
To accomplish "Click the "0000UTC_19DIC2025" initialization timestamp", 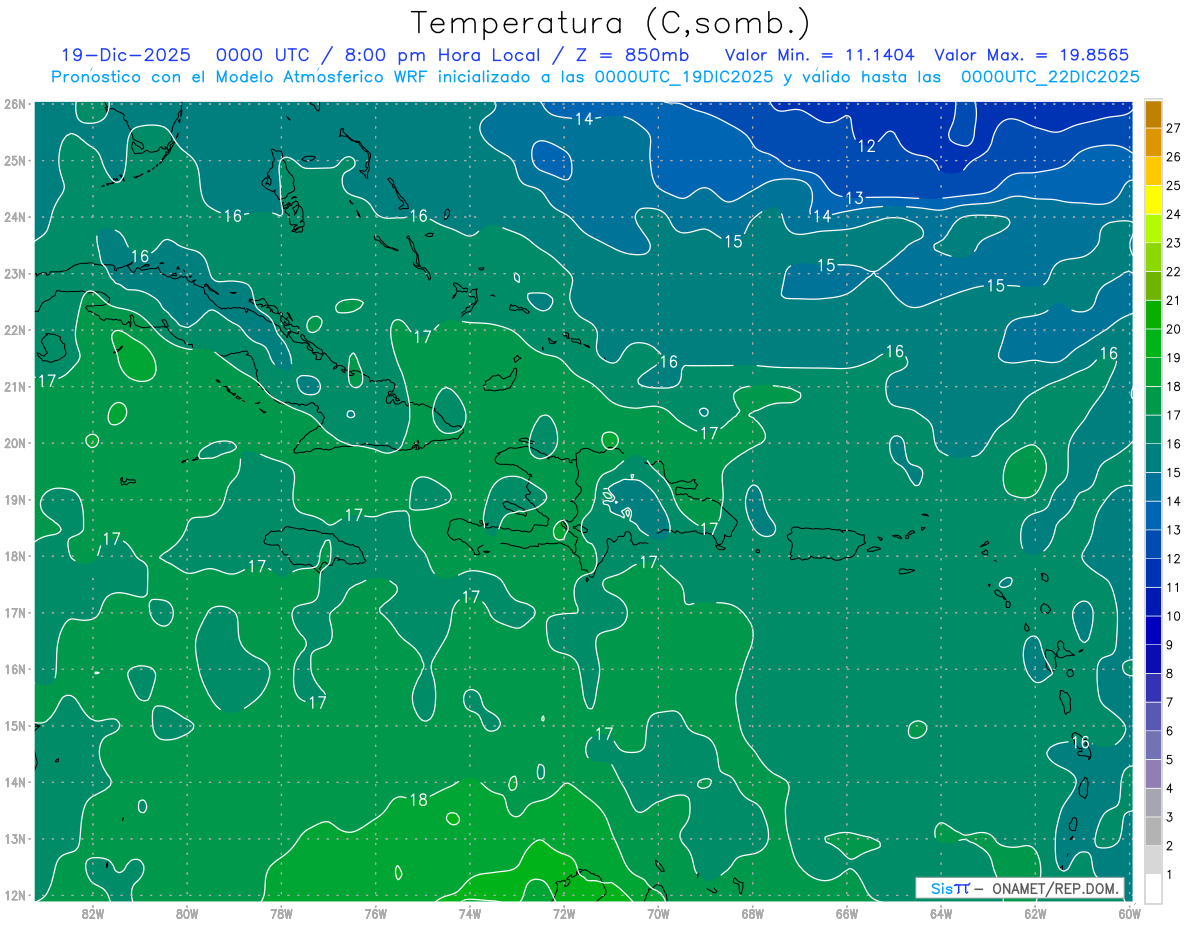I will point(684,77).
